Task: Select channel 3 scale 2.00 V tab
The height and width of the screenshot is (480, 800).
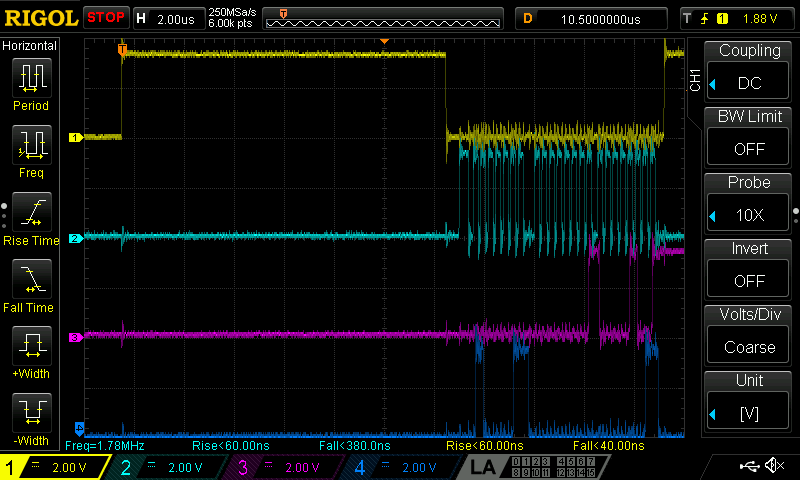Action: point(286,467)
